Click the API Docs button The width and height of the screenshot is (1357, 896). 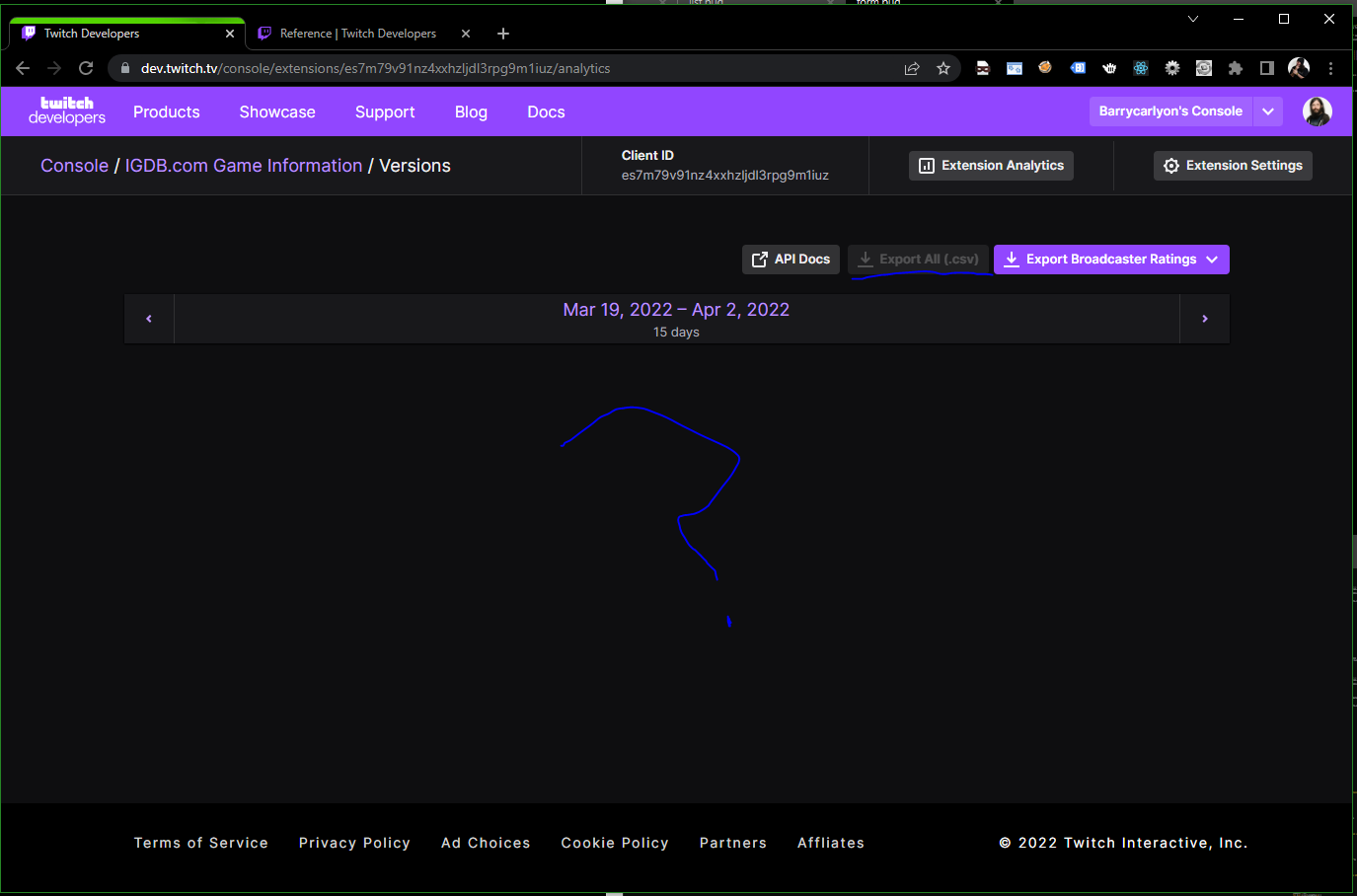(791, 259)
